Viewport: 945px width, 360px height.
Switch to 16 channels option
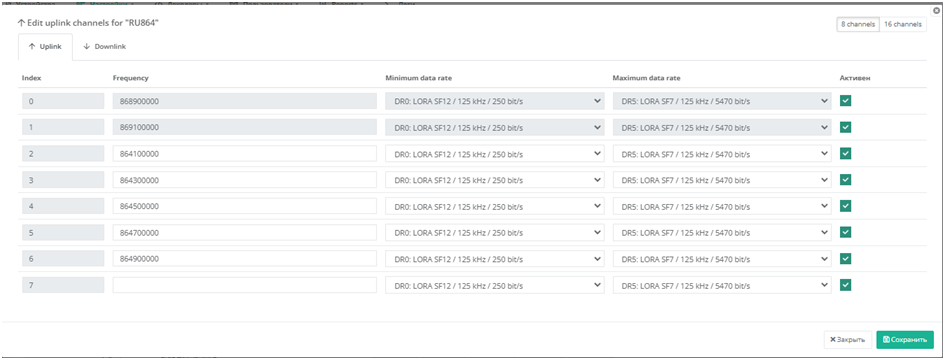pos(903,25)
